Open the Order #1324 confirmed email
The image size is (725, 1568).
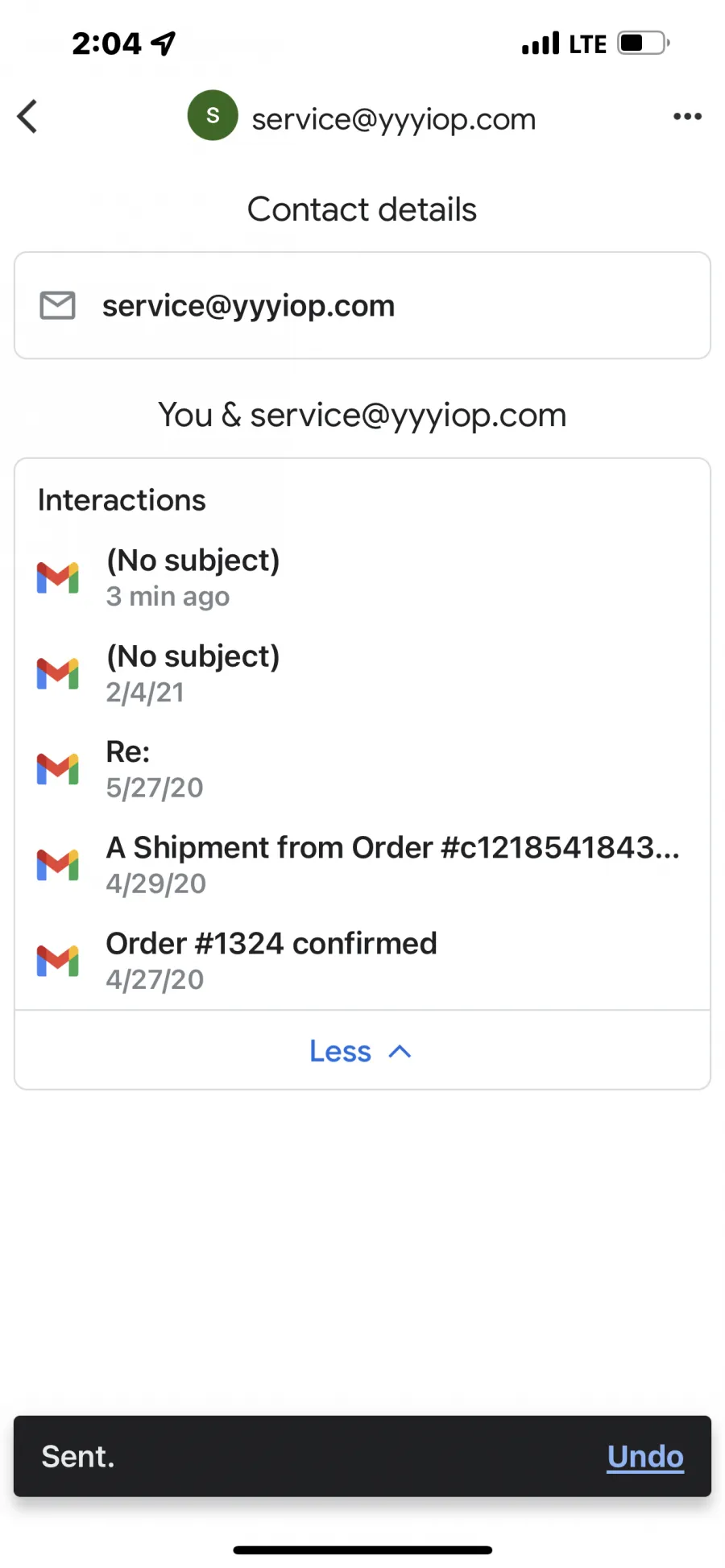[362, 961]
